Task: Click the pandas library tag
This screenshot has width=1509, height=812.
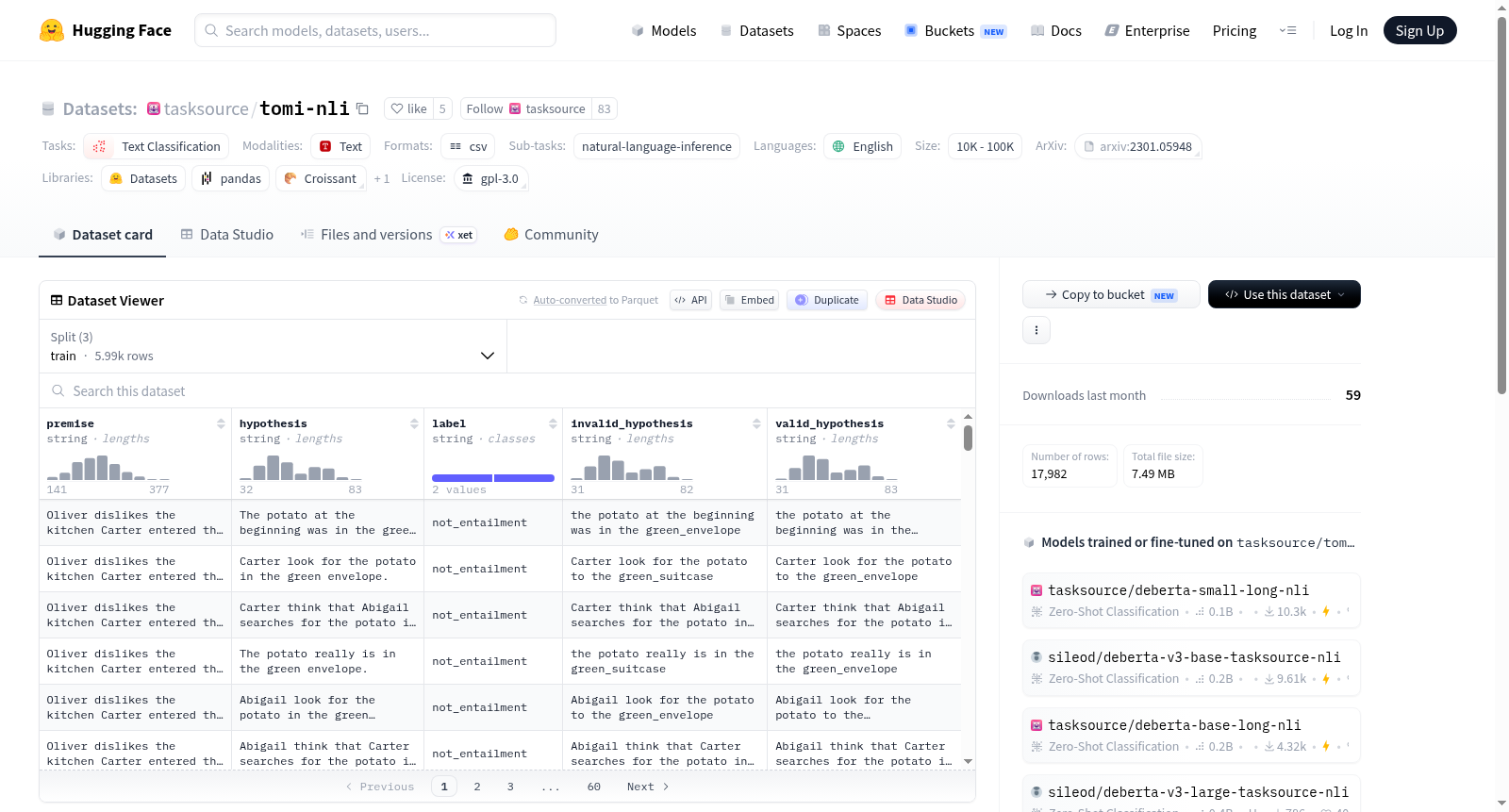Action: [231, 178]
